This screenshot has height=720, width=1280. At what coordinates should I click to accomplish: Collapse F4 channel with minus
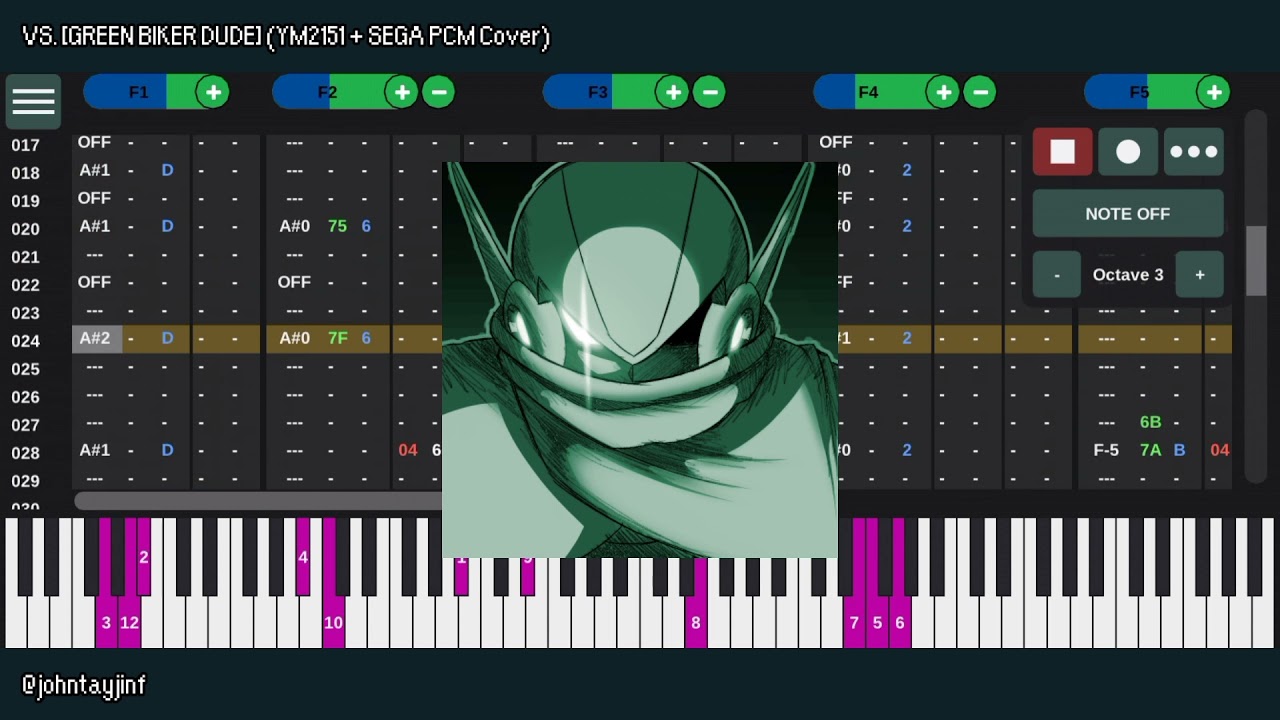(980, 93)
